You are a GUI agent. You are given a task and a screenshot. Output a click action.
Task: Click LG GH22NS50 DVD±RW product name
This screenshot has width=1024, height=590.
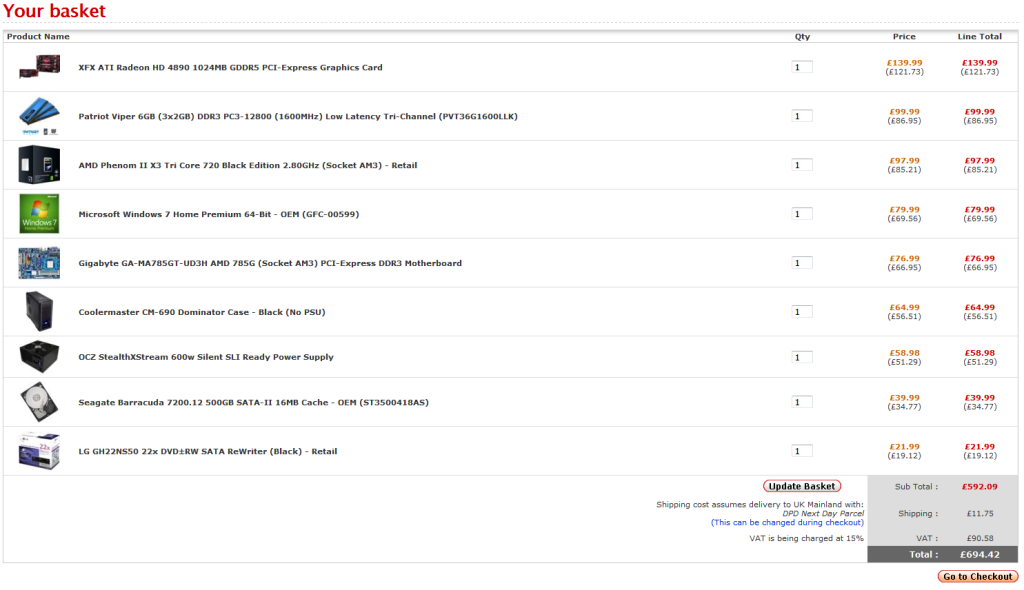[x=208, y=451]
